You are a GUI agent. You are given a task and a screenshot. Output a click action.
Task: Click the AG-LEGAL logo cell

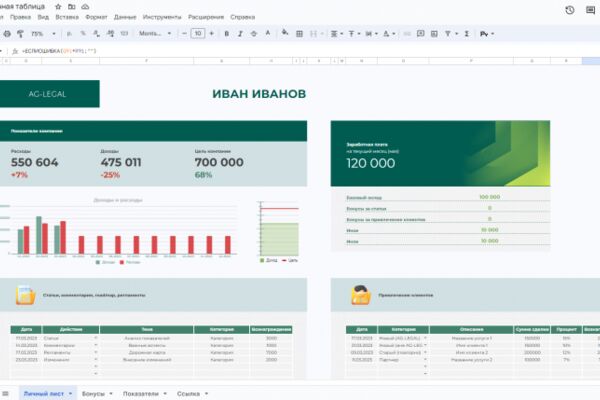(48, 94)
